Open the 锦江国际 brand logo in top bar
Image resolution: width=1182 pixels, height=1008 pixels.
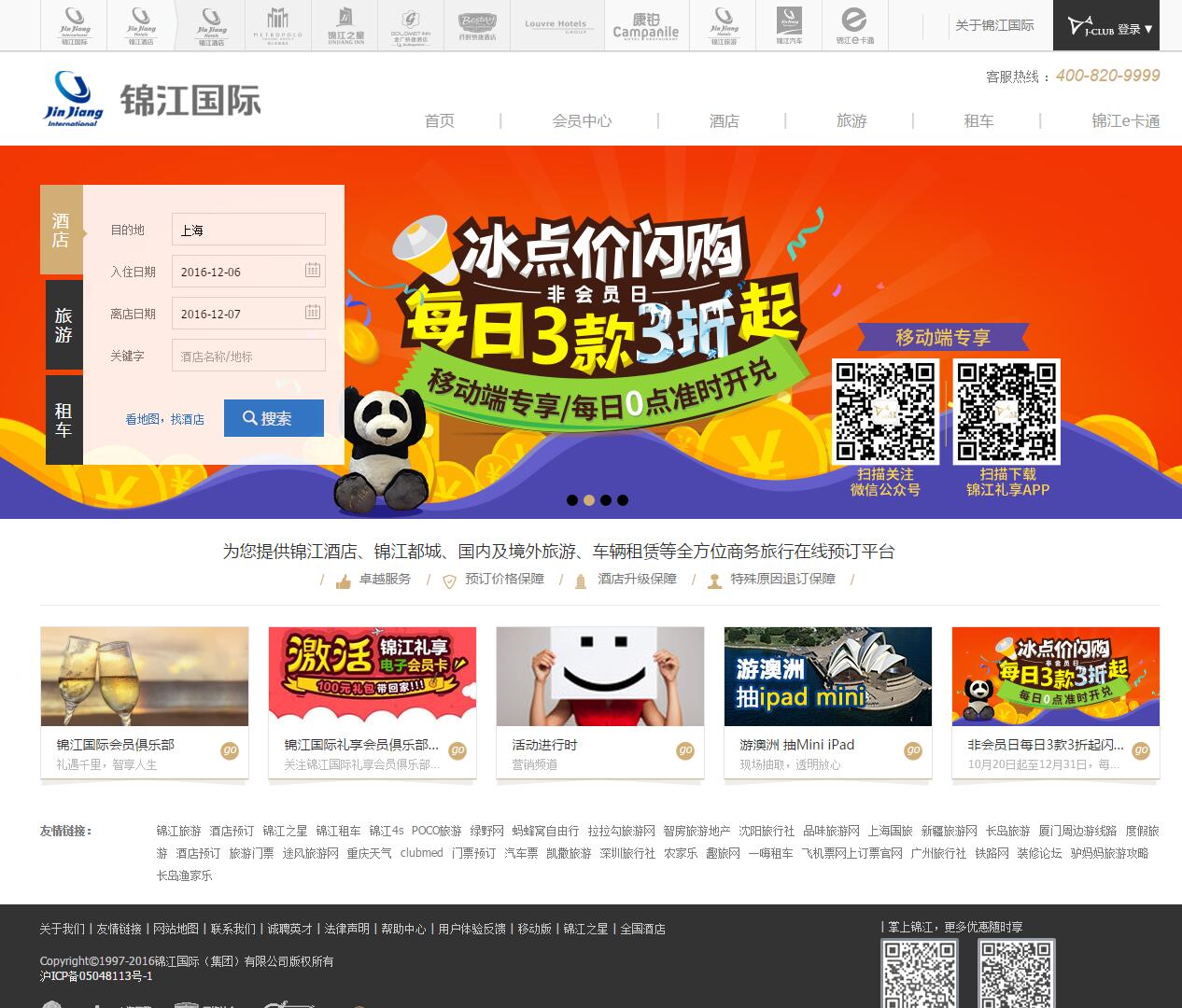[x=74, y=25]
